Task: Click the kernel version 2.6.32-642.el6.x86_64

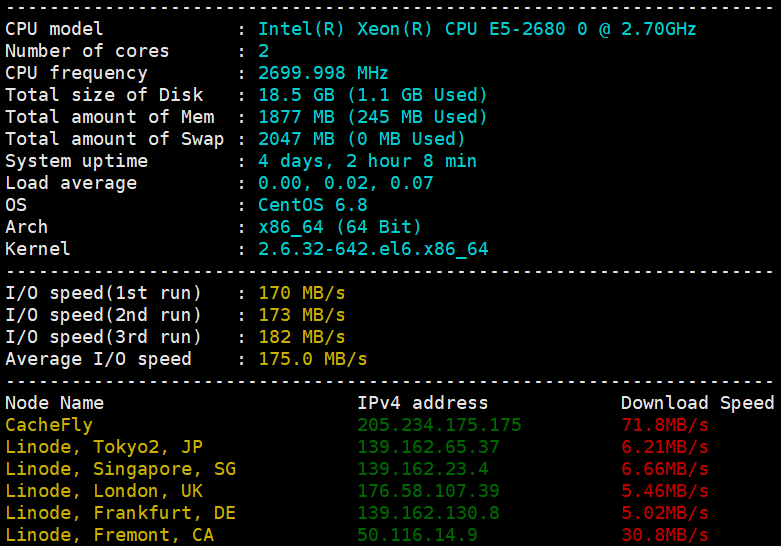Action: [x=373, y=249]
